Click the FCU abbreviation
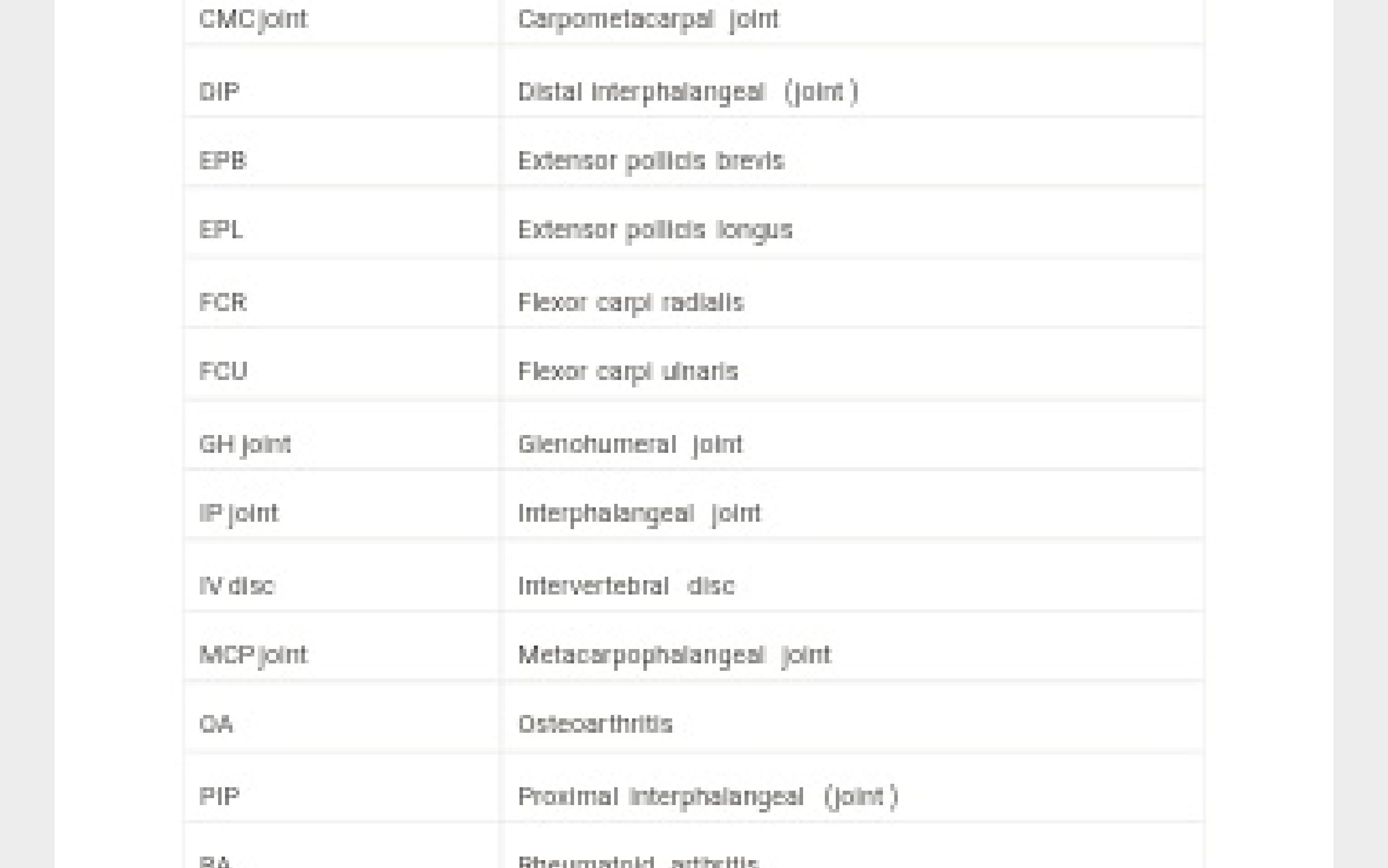 (x=224, y=371)
